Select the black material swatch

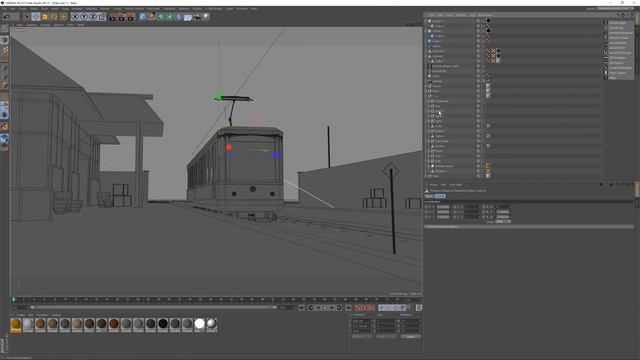point(163,324)
